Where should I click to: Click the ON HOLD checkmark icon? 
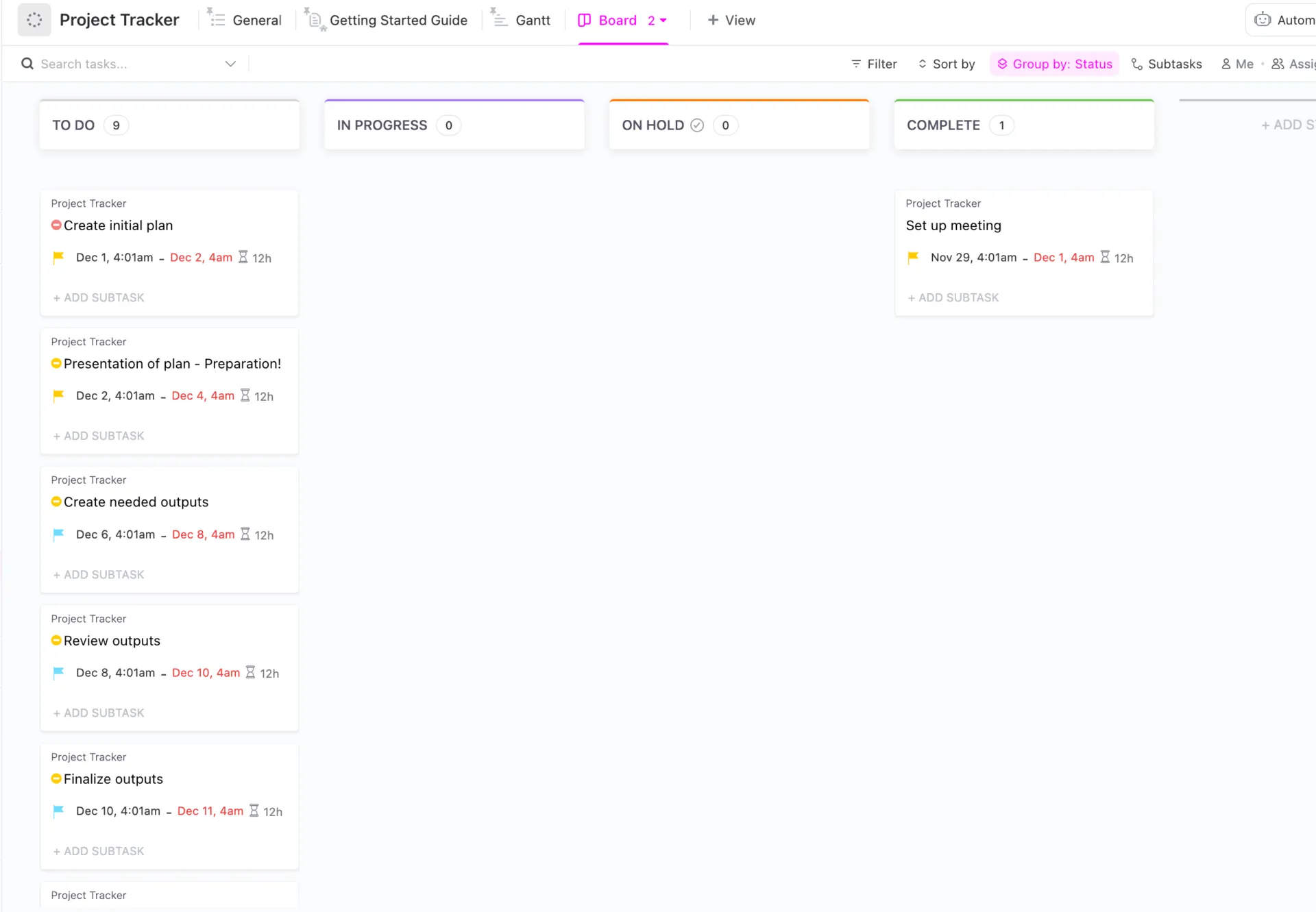[x=697, y=125]
